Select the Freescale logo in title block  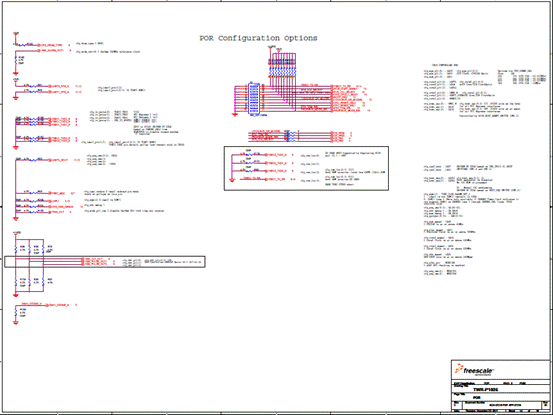click(474, 370)
